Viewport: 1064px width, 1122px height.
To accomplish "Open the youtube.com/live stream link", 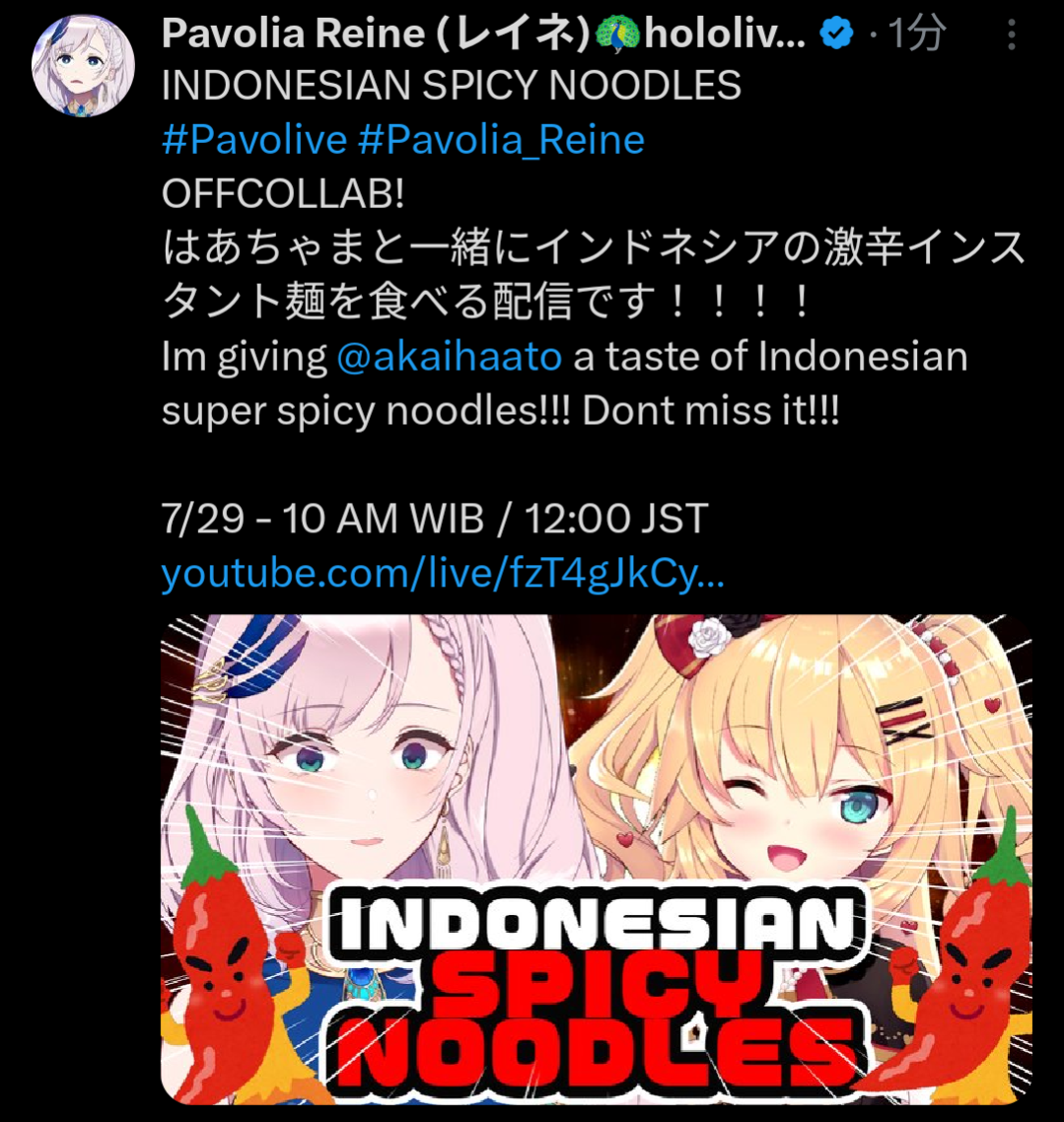I will pyautogui.click(x=443, y=573).
